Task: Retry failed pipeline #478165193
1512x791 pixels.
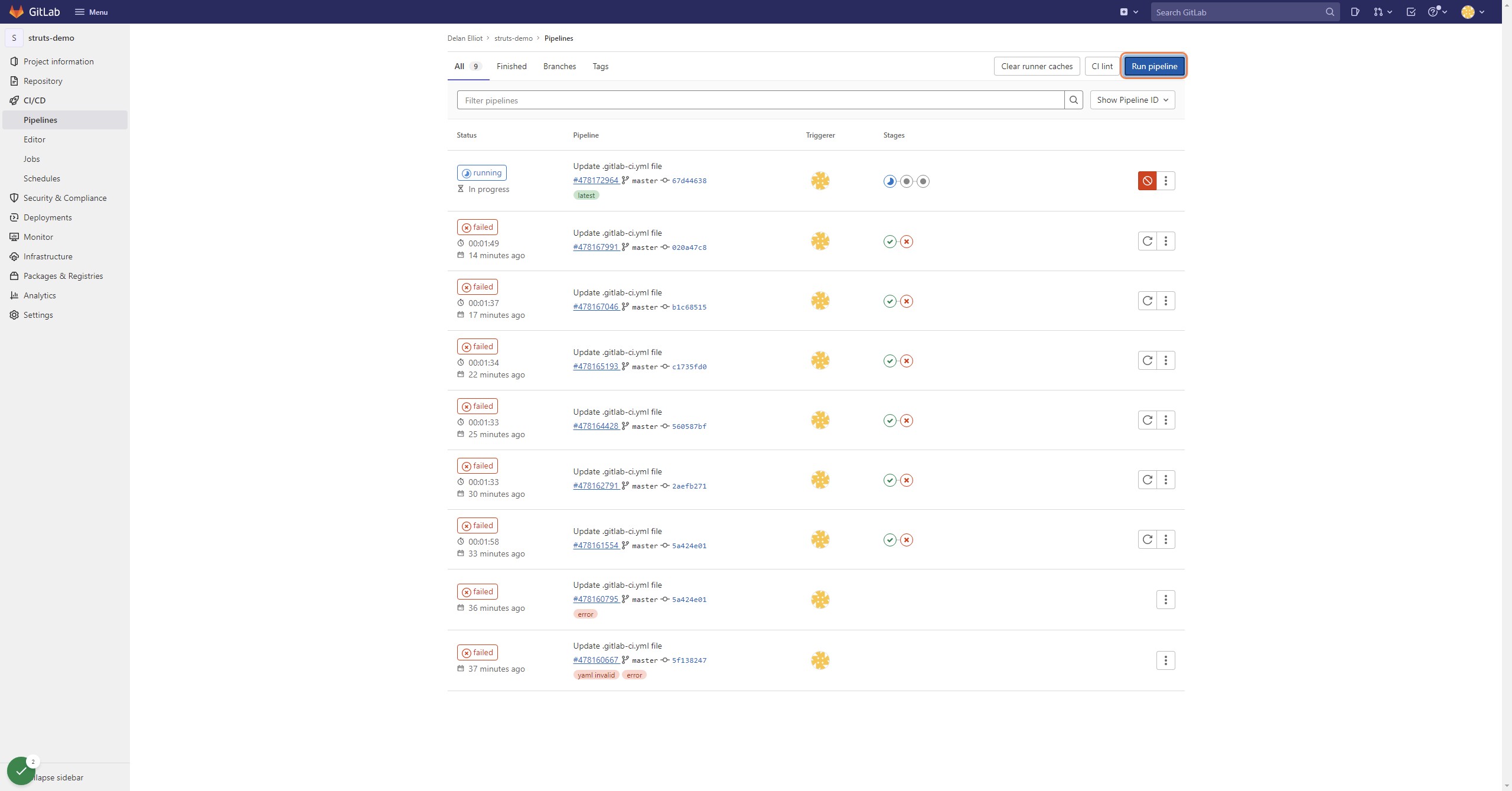Action: pyautogui.click(x=1147, y=360)
